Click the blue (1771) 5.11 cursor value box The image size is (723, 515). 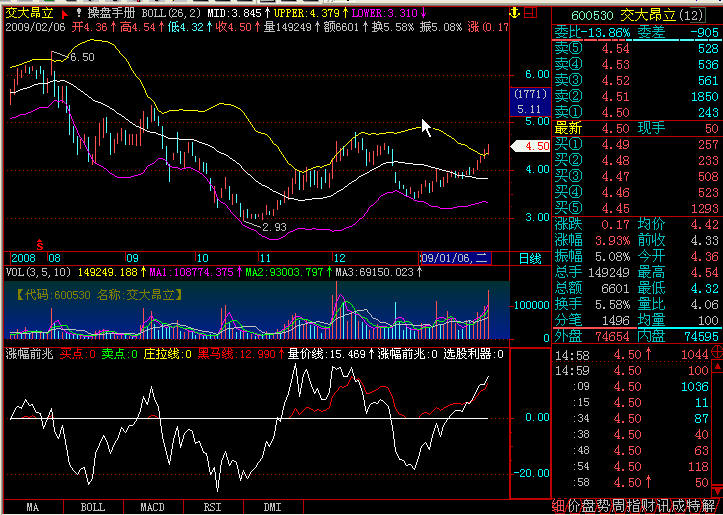[x=530, y=102]
